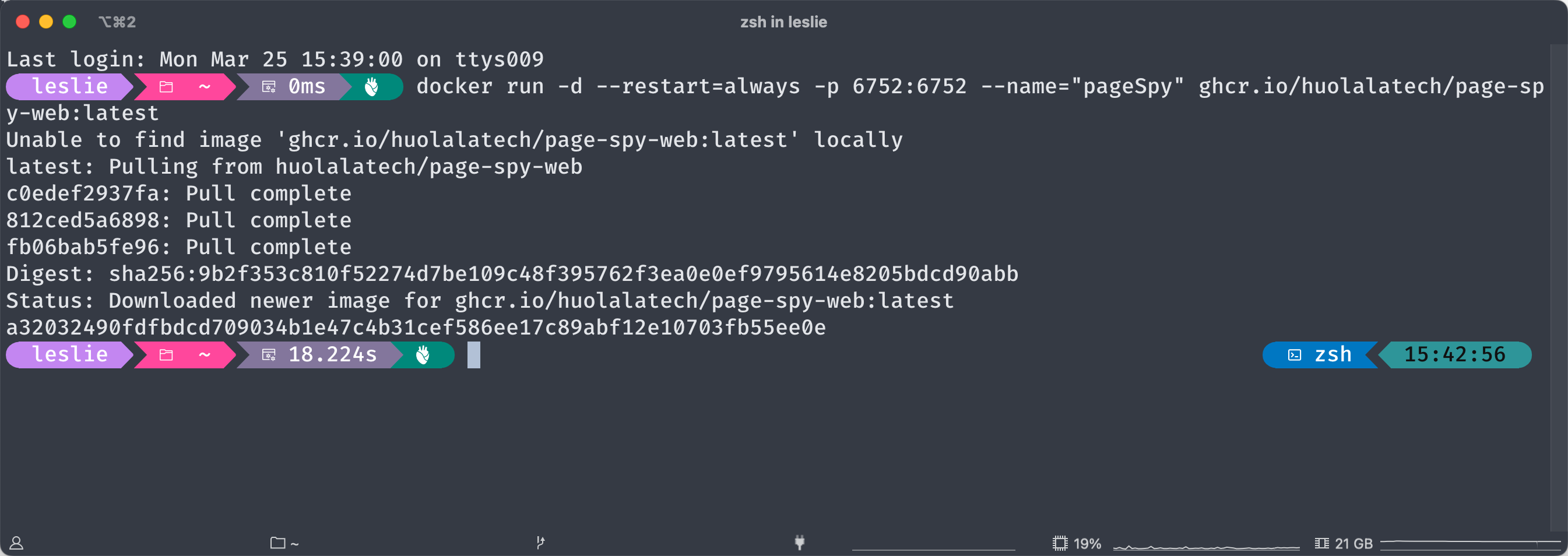The image size is (1568, 556).
Task: Click the folder icon in latest prompt
Action: point(166,355)
